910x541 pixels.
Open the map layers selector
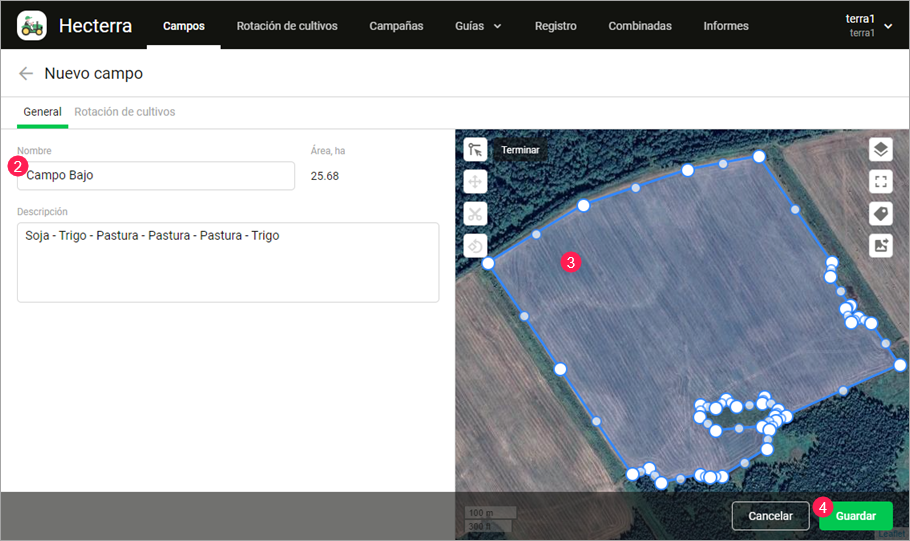tap(880, 150)
